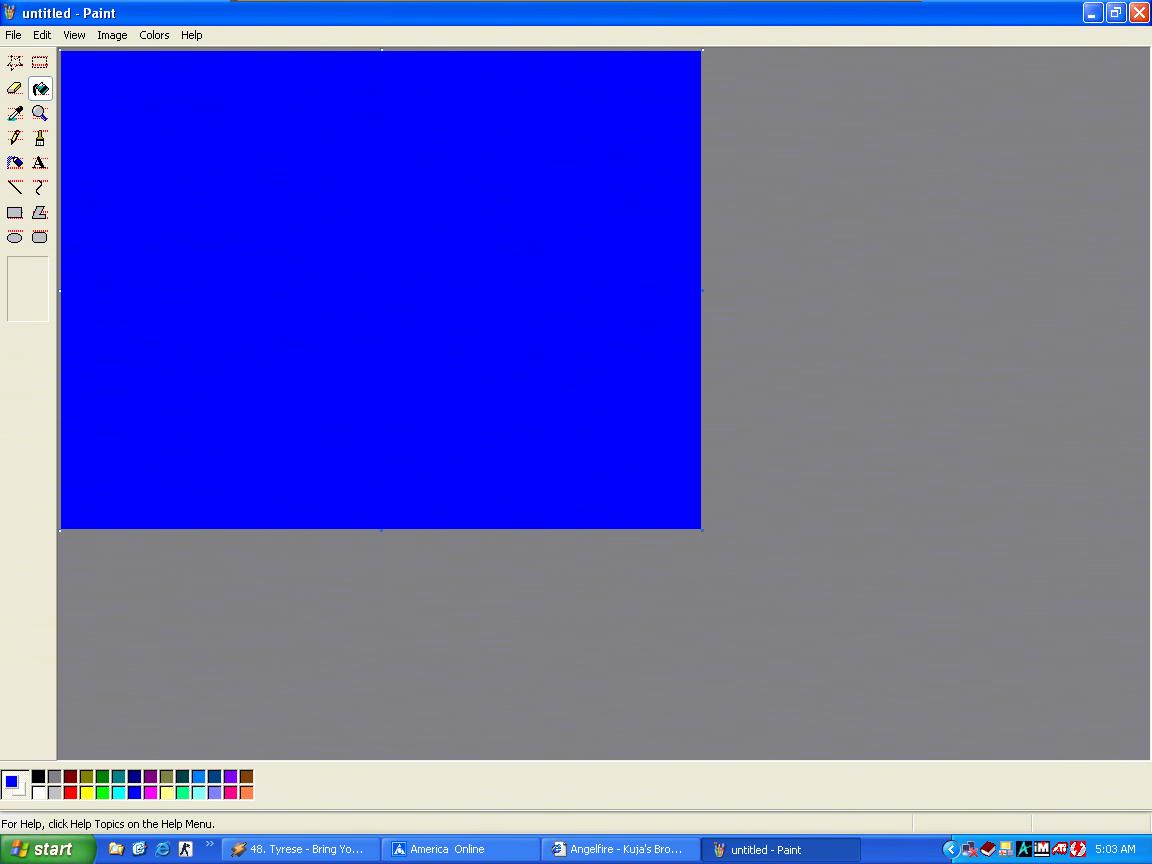Screen dimensions: 1152x864
Task: Click the iM tray icon
Action: 1042,849
